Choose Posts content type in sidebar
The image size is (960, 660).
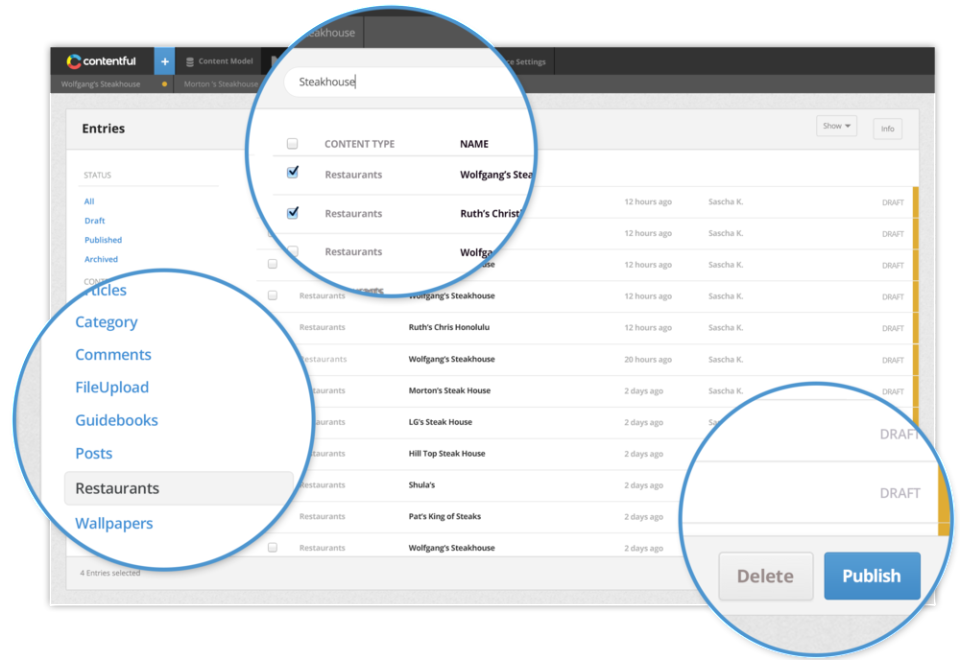94,453
